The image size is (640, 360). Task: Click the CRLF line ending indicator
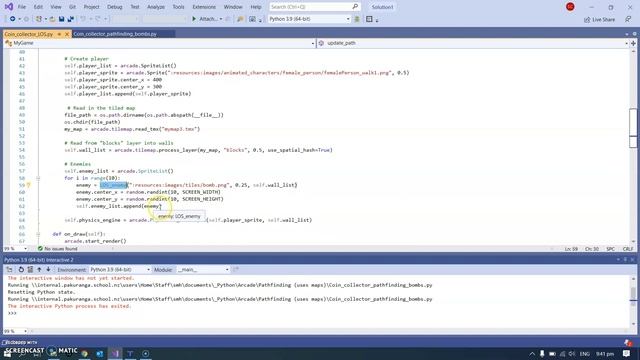click(628, 249)
